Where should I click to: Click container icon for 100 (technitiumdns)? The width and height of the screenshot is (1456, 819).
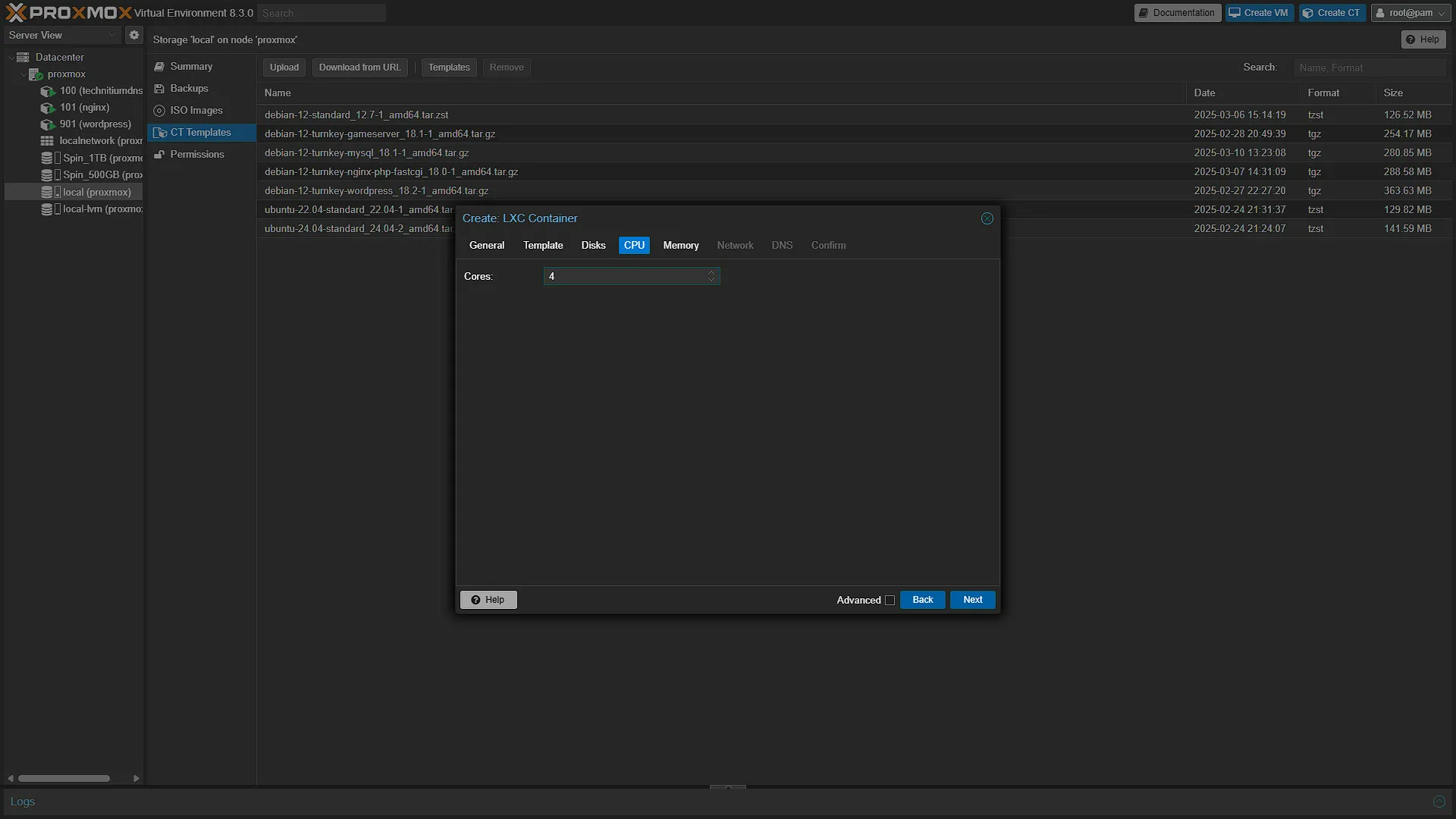(48, 91)
